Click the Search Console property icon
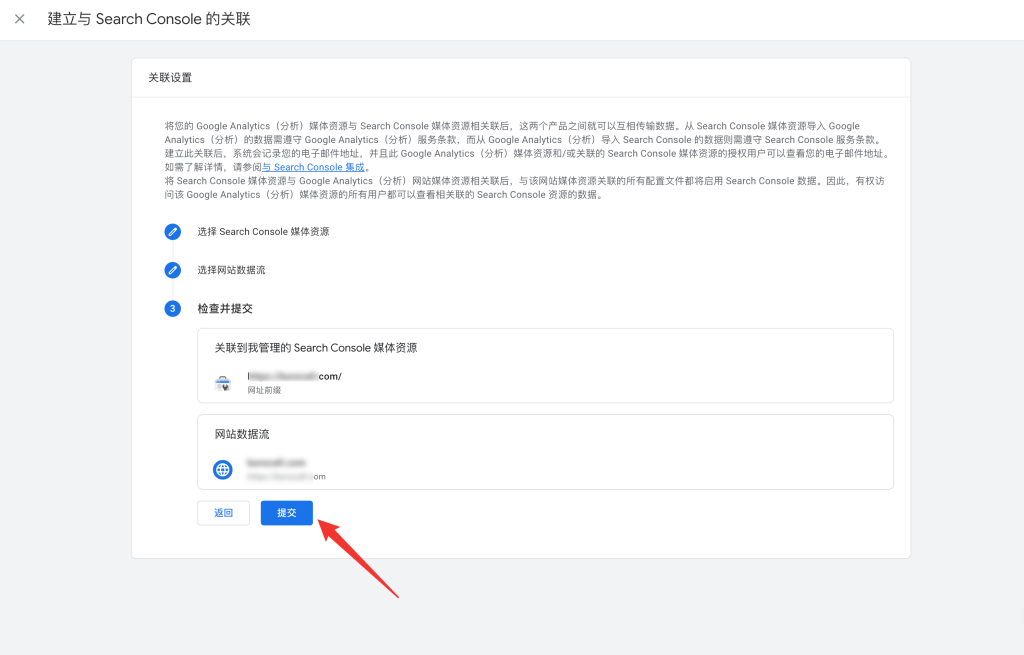 pyautogui.click(x=223, y=383)
